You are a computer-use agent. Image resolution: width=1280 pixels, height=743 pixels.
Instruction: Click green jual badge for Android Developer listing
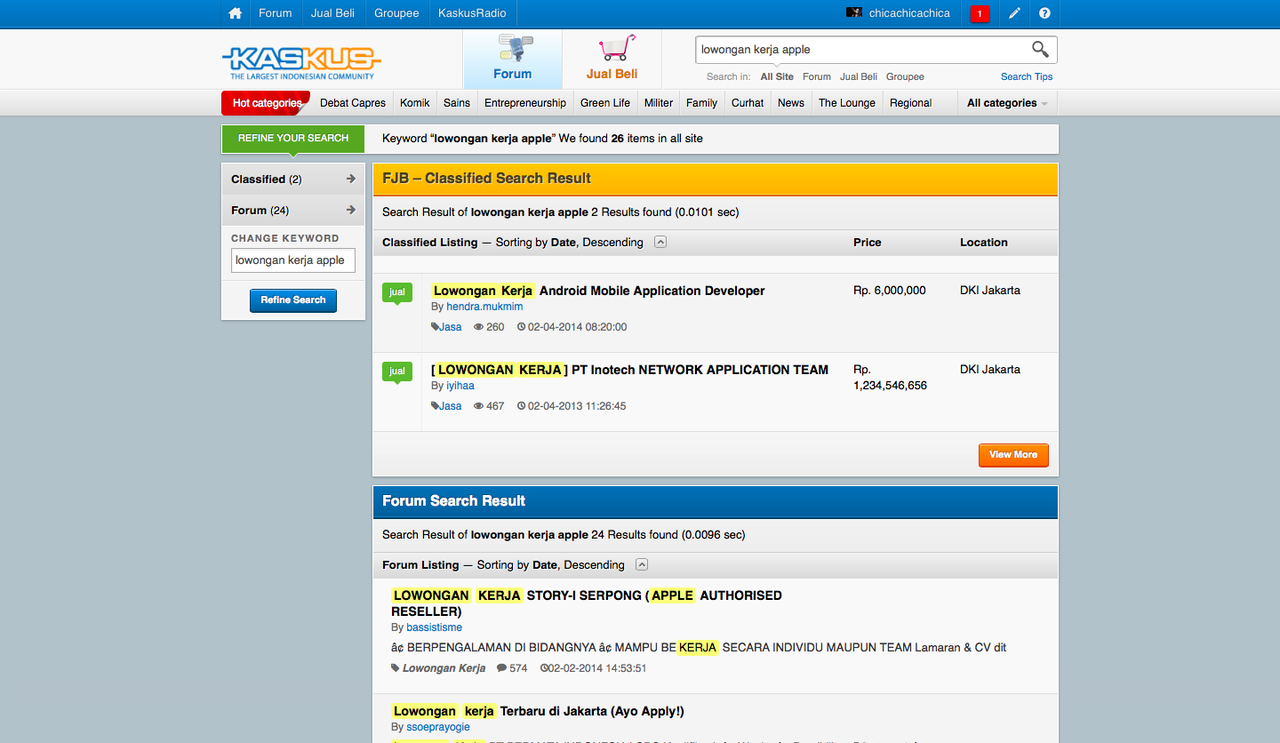click(397, 293)
